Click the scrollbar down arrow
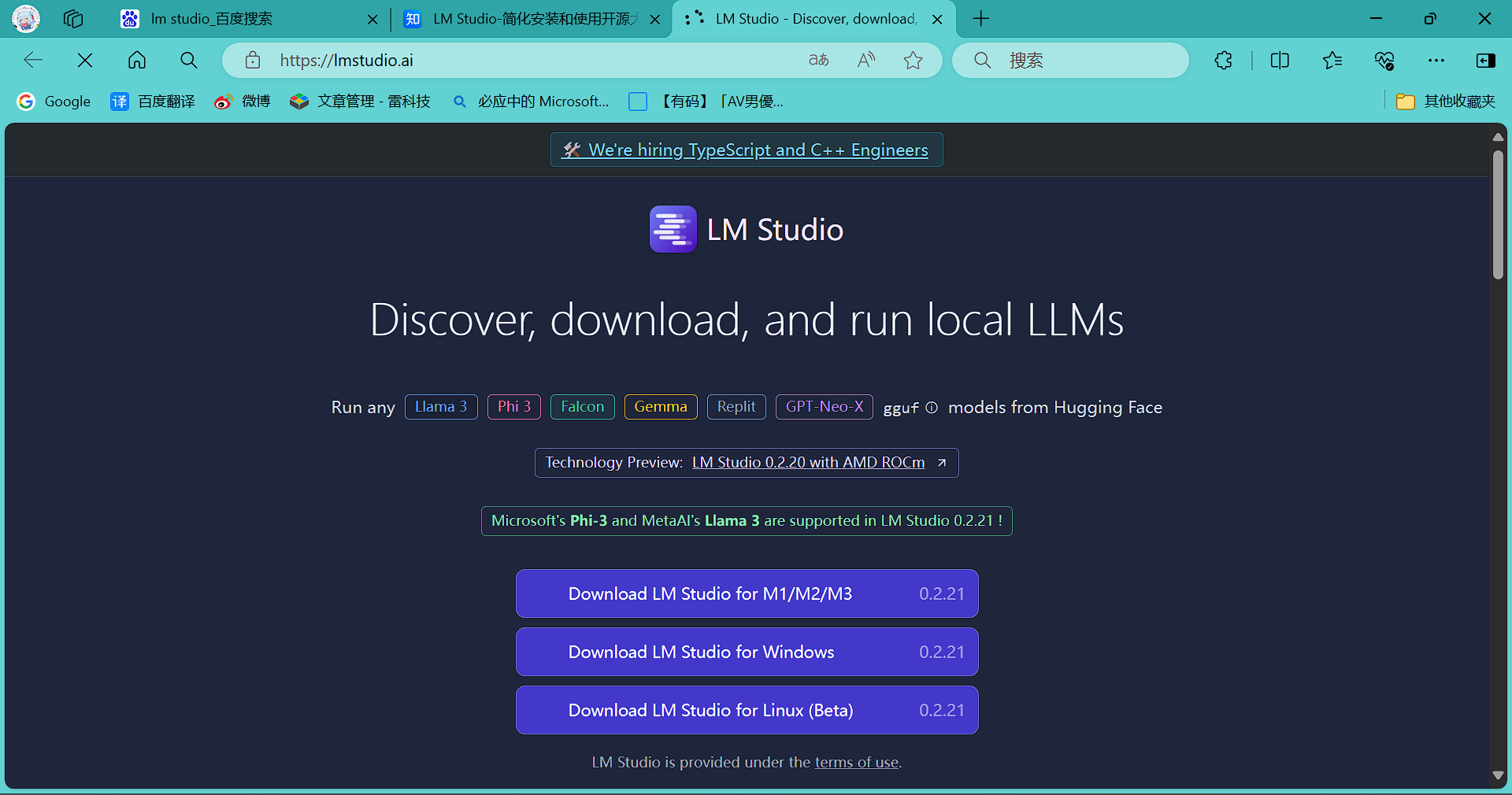Screen dimensions: 1512x795 [x=1498, y=775]
